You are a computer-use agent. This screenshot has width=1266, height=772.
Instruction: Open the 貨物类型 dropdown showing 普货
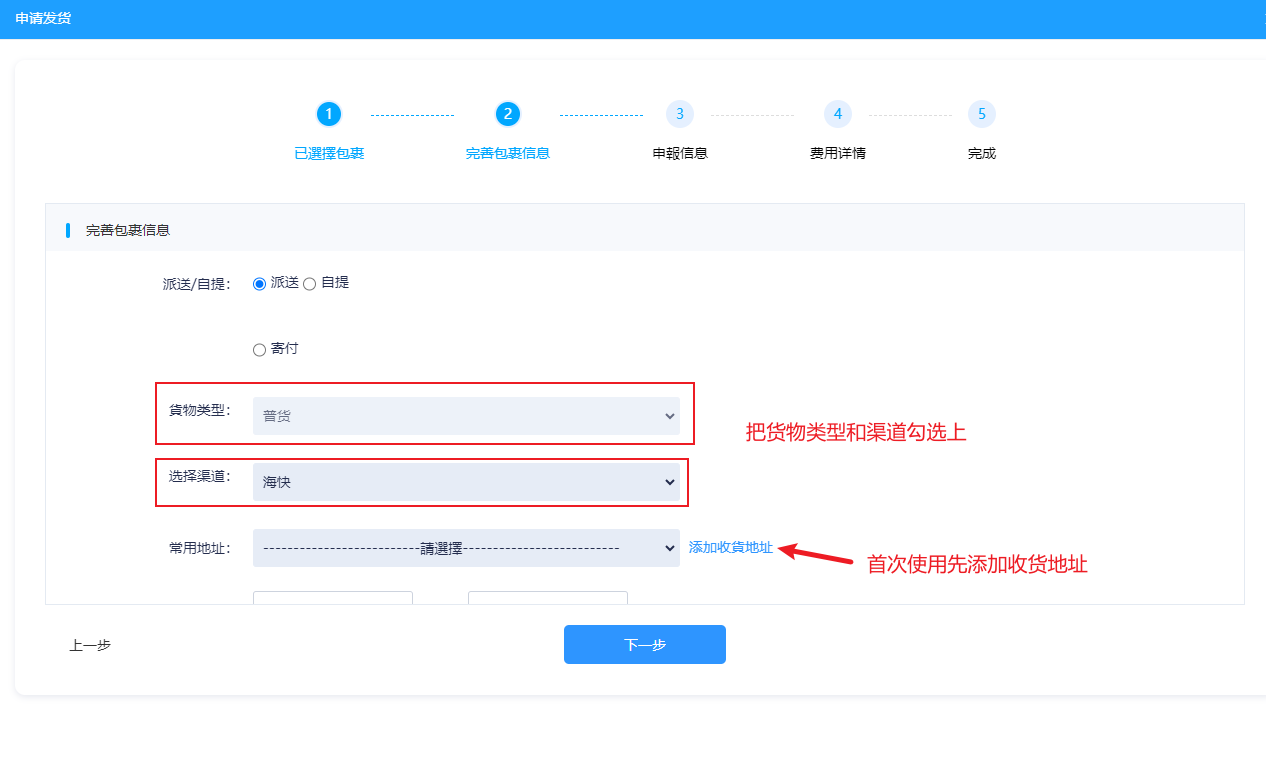(x=466, y=416)
